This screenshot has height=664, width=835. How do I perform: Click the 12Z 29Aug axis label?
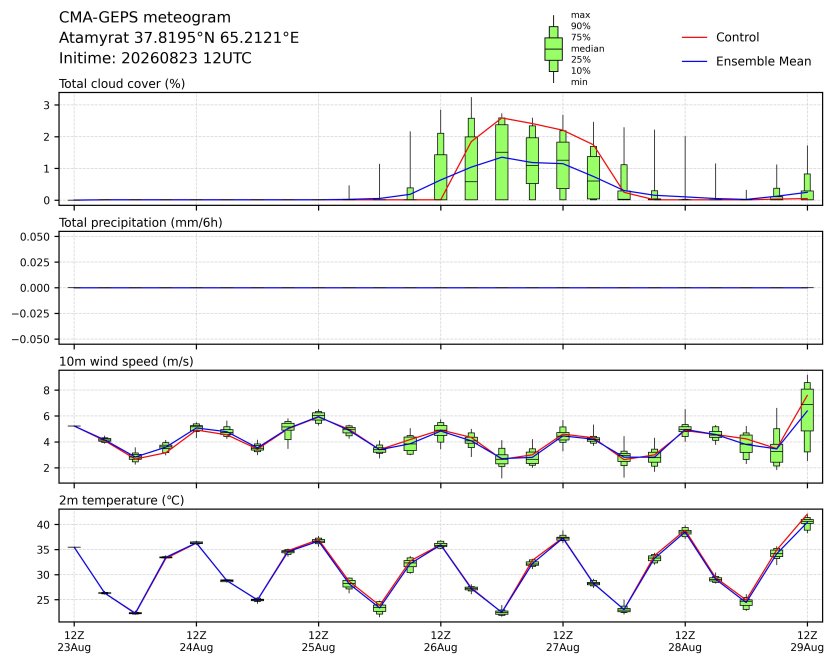tap(807, 642)
